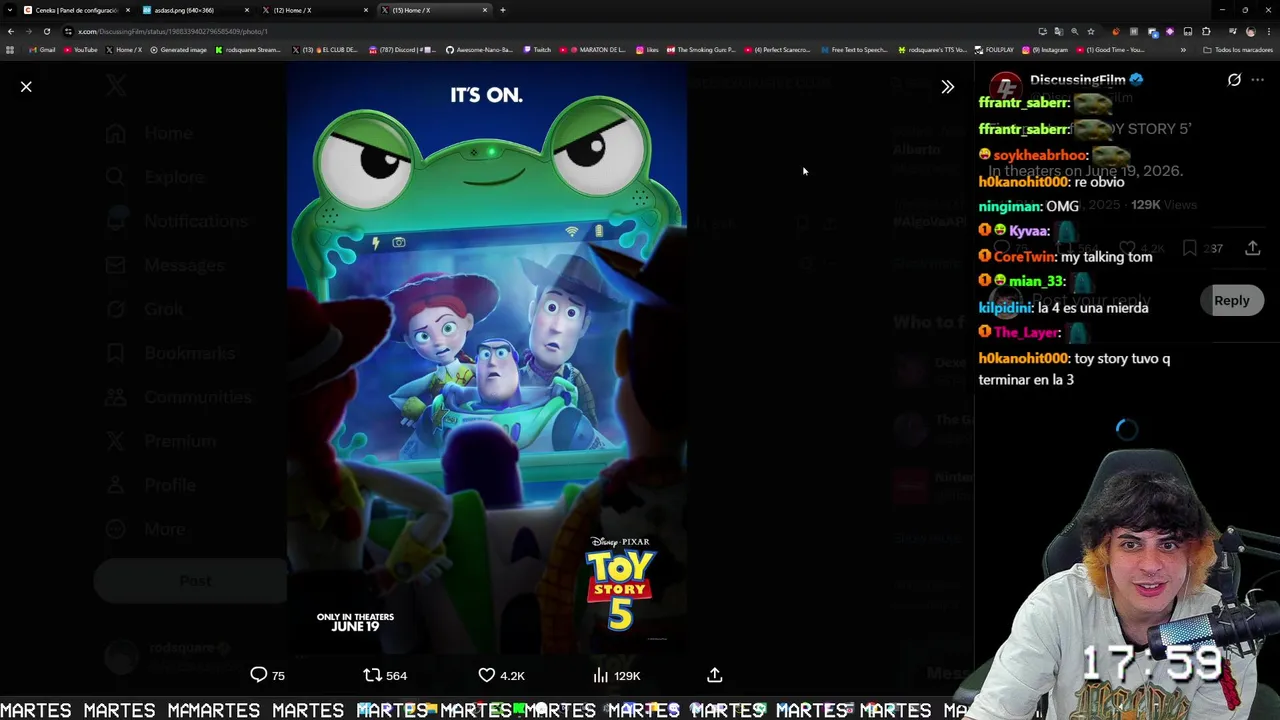Click the translate page icon

[x=1058, y=31]
